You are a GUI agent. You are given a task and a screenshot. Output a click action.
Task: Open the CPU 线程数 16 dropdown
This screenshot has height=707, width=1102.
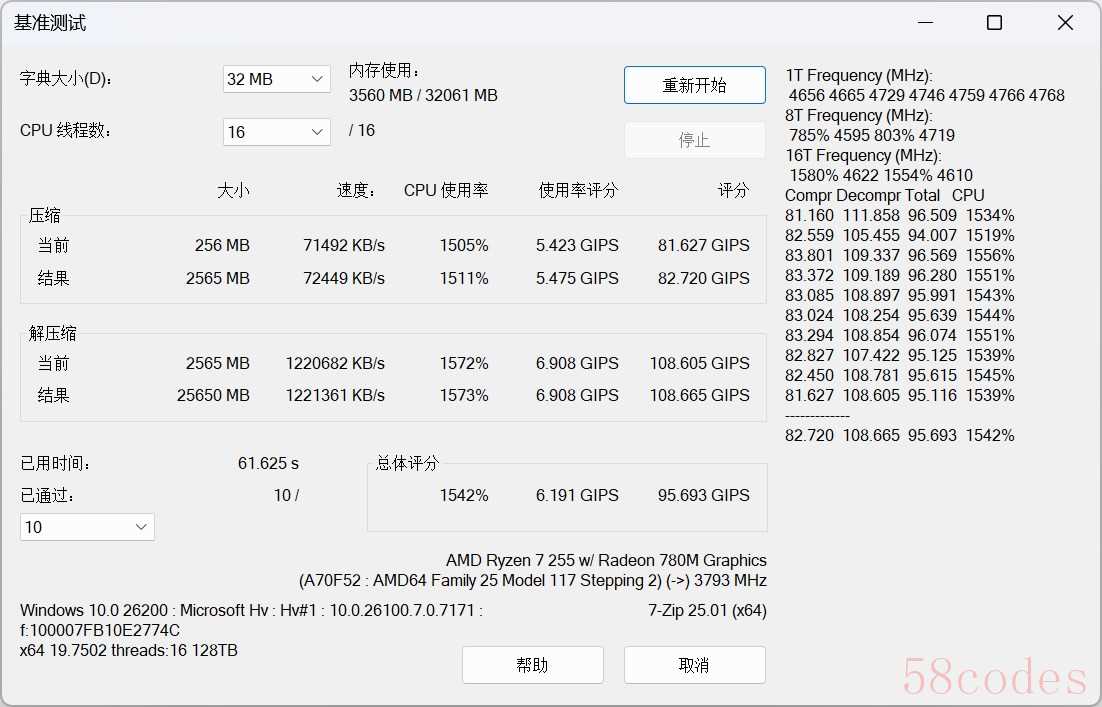coord(276,132)
